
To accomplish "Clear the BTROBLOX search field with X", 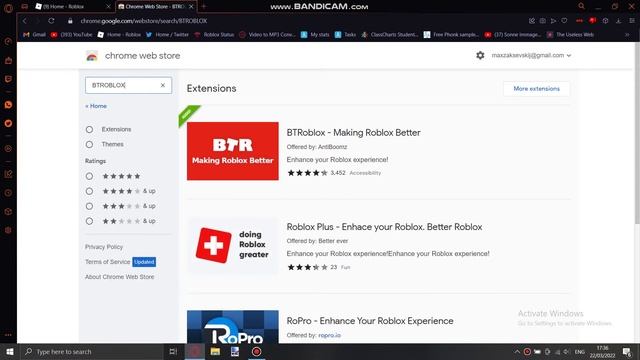I will coord(162,85).
